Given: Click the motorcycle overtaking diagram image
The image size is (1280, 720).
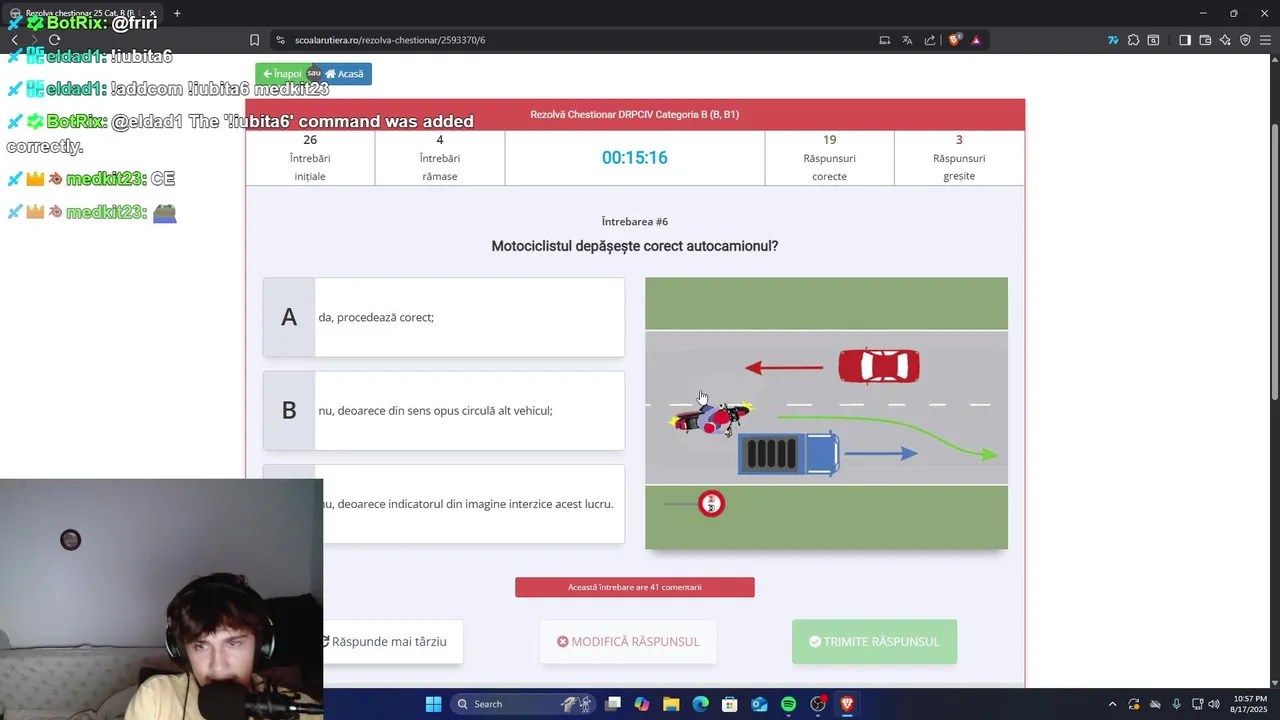Looking at the screenshot, I should [x=826, y=413].
